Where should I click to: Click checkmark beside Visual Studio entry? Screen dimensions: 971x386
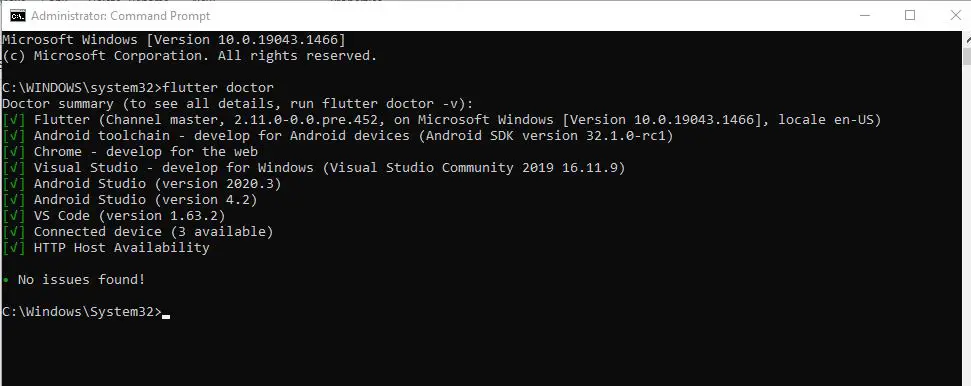click(14, 168)
